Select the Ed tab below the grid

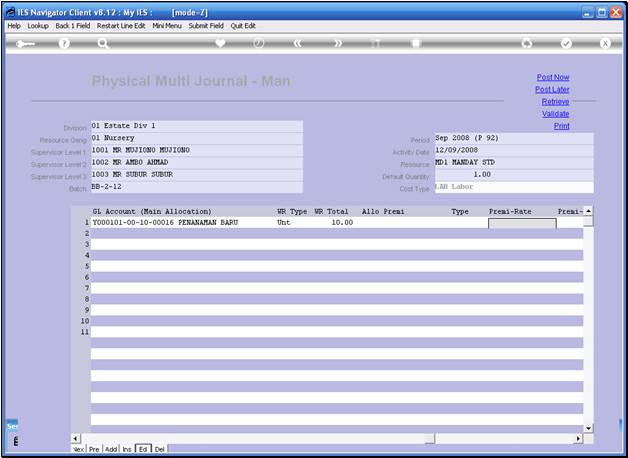(x=143, y=449)
